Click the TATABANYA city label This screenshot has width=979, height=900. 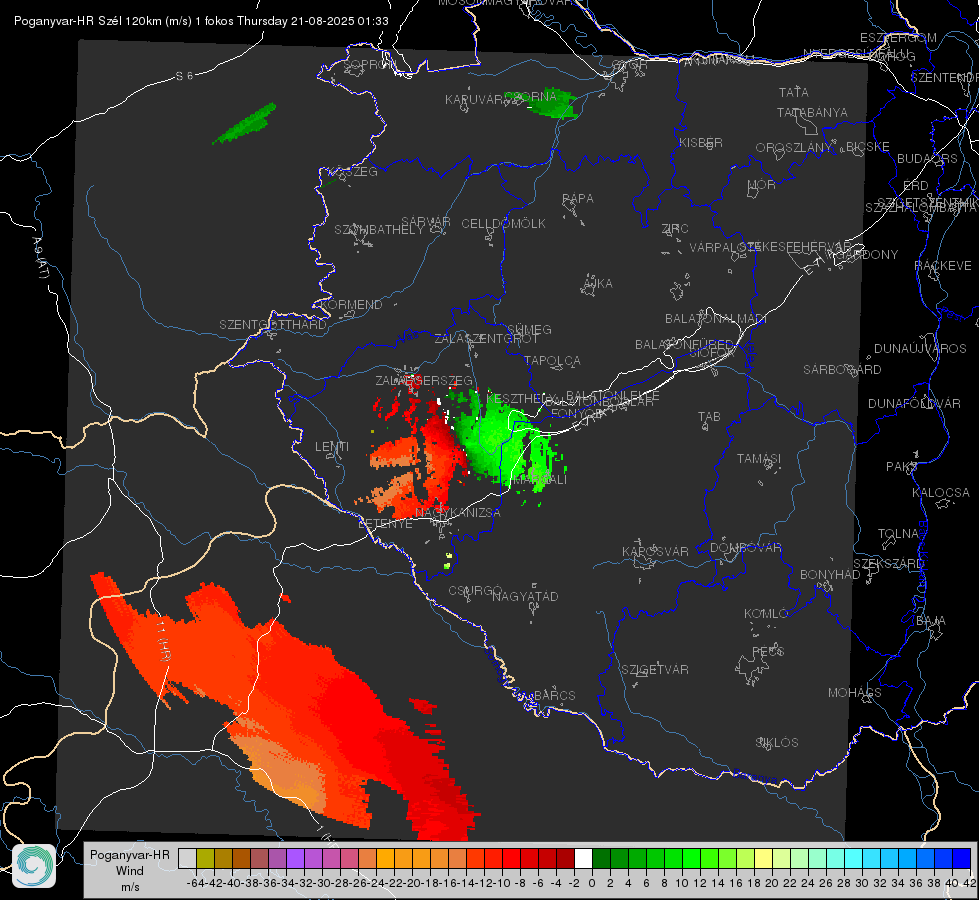[812, 112]
